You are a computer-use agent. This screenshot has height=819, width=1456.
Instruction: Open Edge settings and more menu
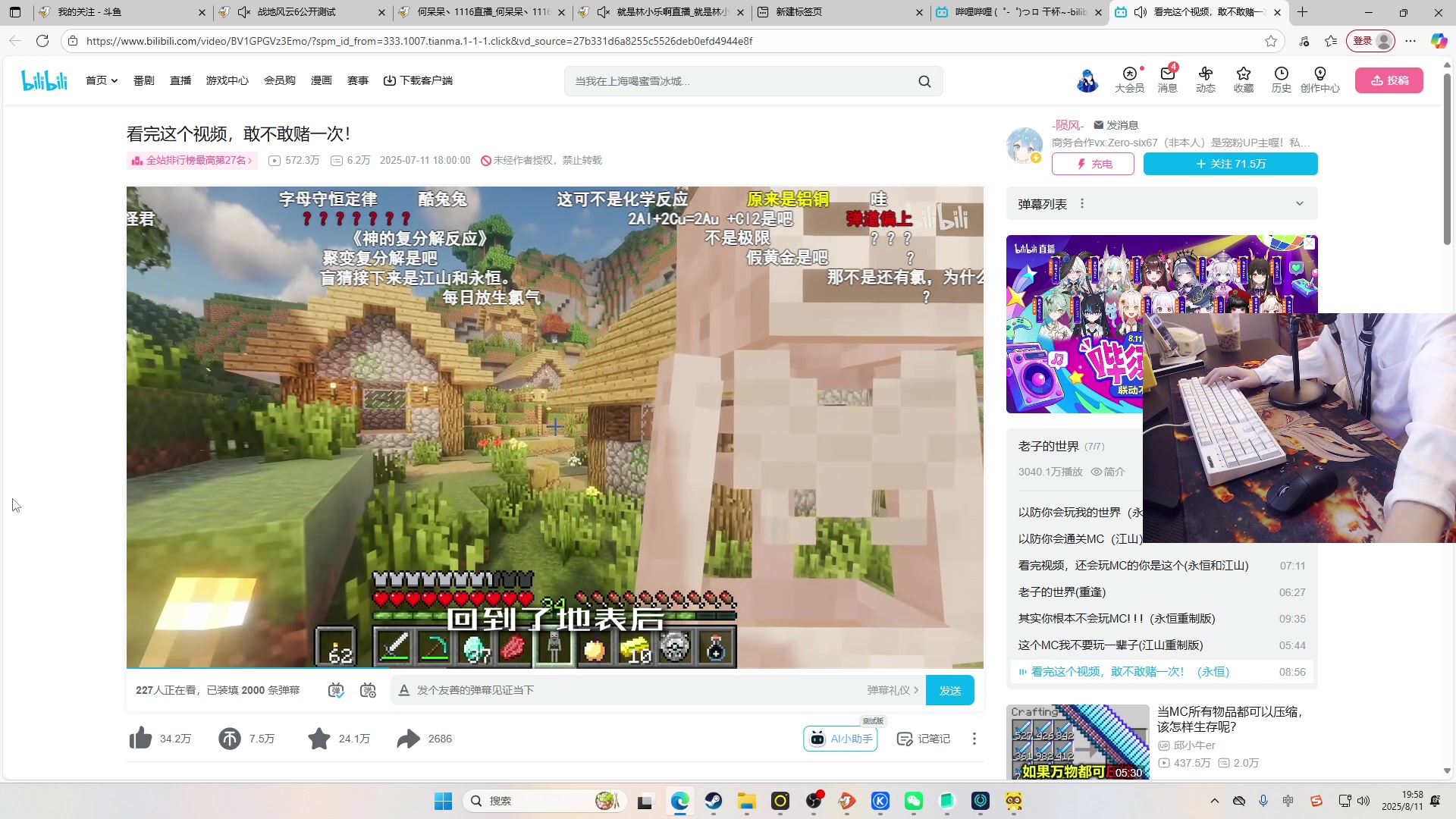click(x=1410, y=41)
